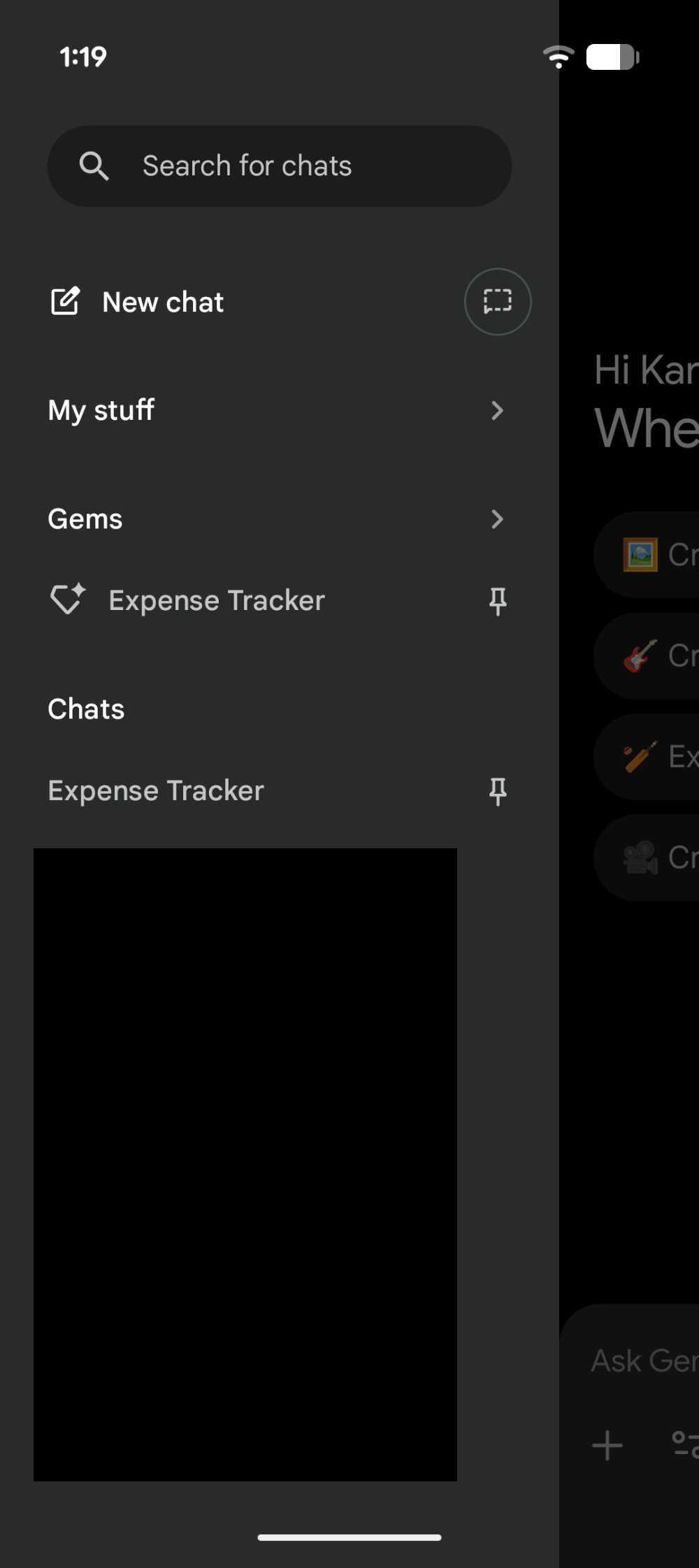
Task: Click the Expense Tracker Gem diamond icon
Action: (x=67, y=599)
